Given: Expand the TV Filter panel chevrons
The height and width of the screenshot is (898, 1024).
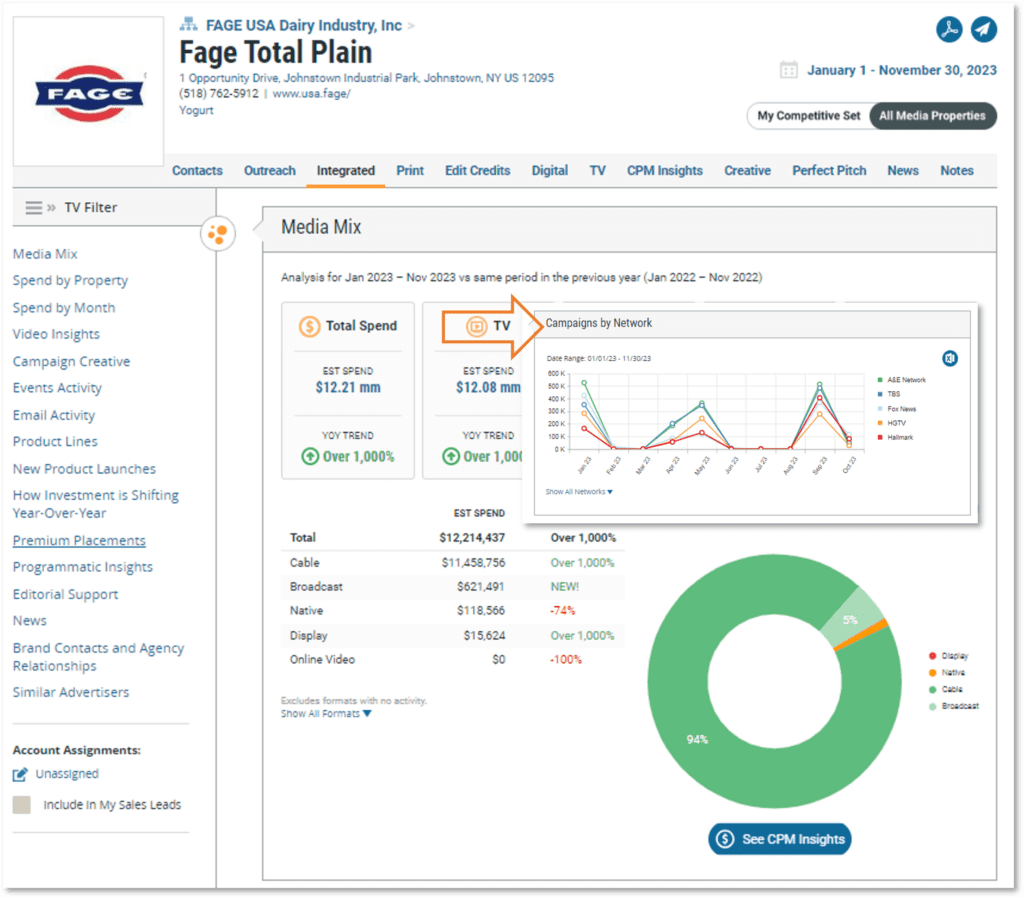Looking at the screenshot, I should 51,208.
